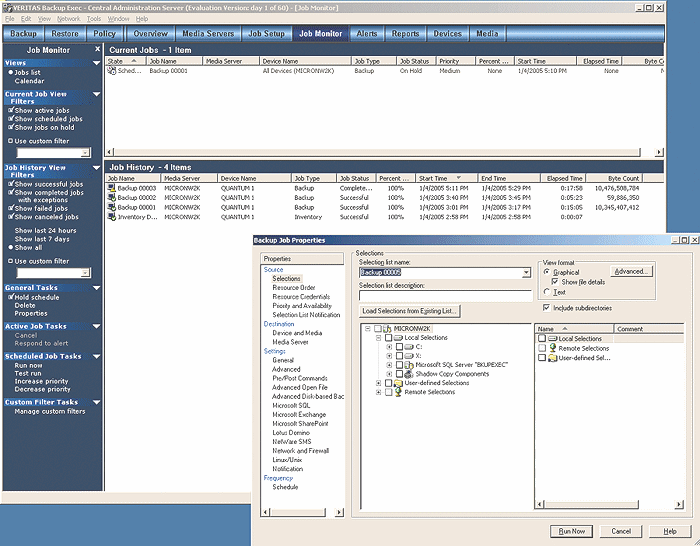Switch to the Alerts tab
Viewport: 700px width, 546px height.
tap(367, 33)
